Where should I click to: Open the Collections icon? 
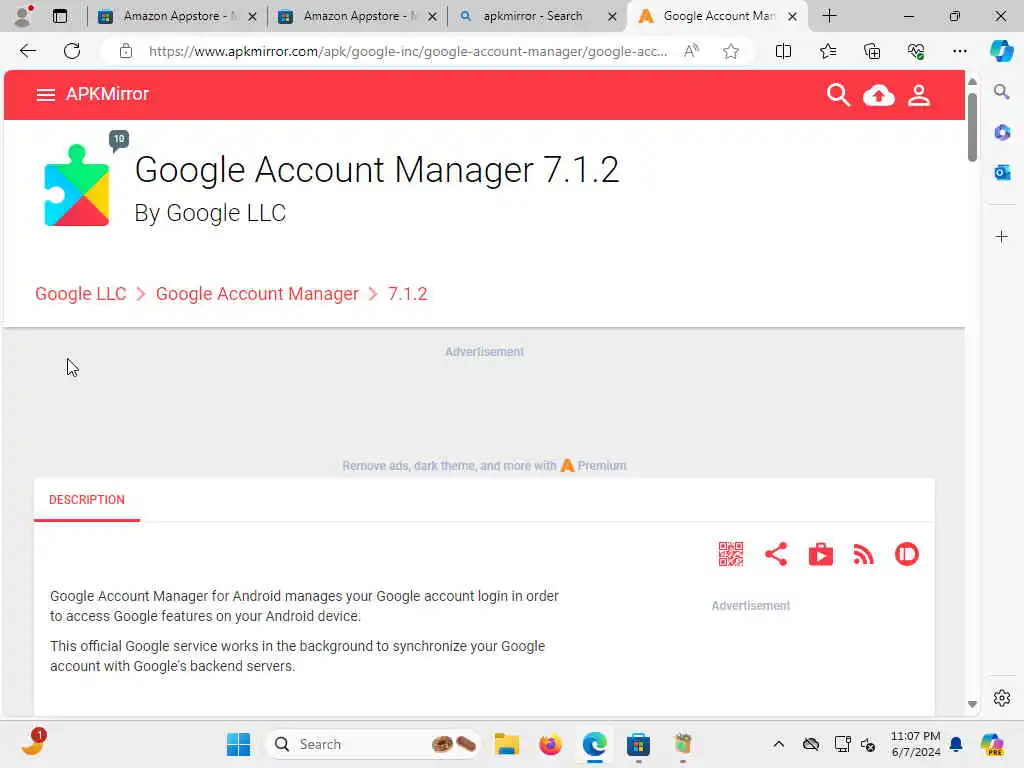pyautogui.click(x=872, y=51)
